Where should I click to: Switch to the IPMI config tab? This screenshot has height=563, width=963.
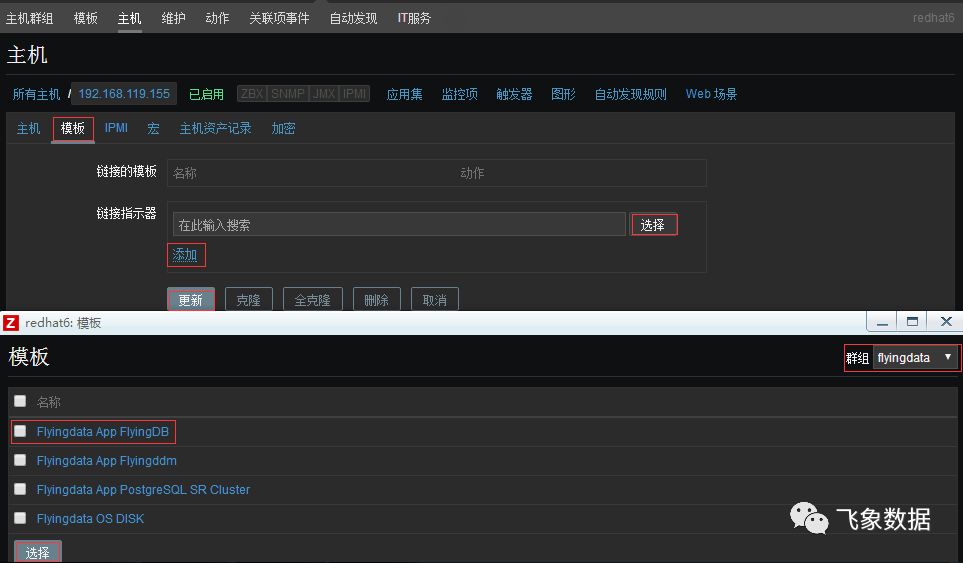point(116,128)
